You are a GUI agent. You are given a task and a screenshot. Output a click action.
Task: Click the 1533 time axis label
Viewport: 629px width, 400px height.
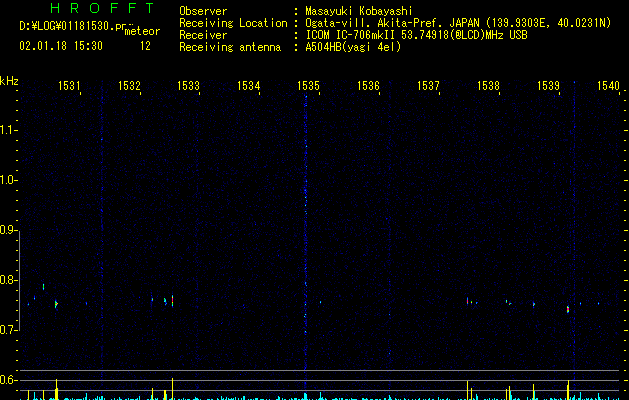tap(189, 86)
